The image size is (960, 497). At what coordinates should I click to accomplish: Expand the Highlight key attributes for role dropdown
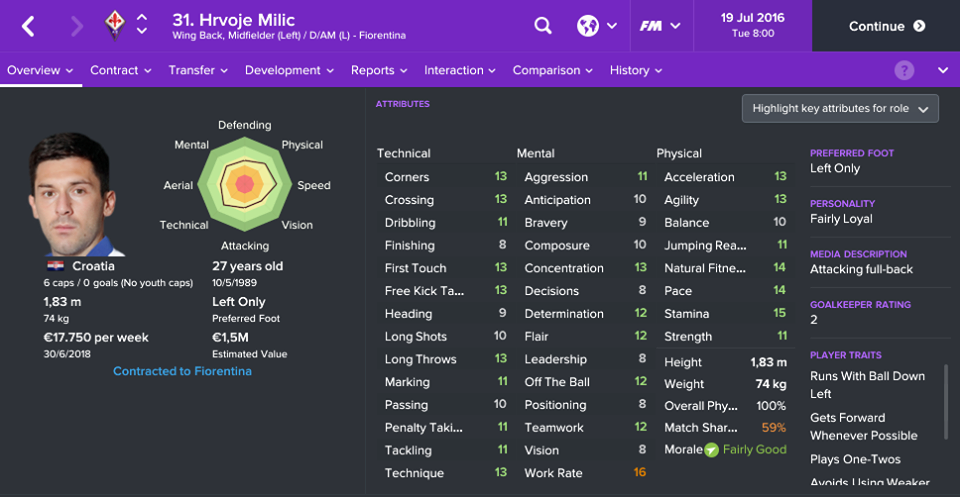tap(840, 109)
